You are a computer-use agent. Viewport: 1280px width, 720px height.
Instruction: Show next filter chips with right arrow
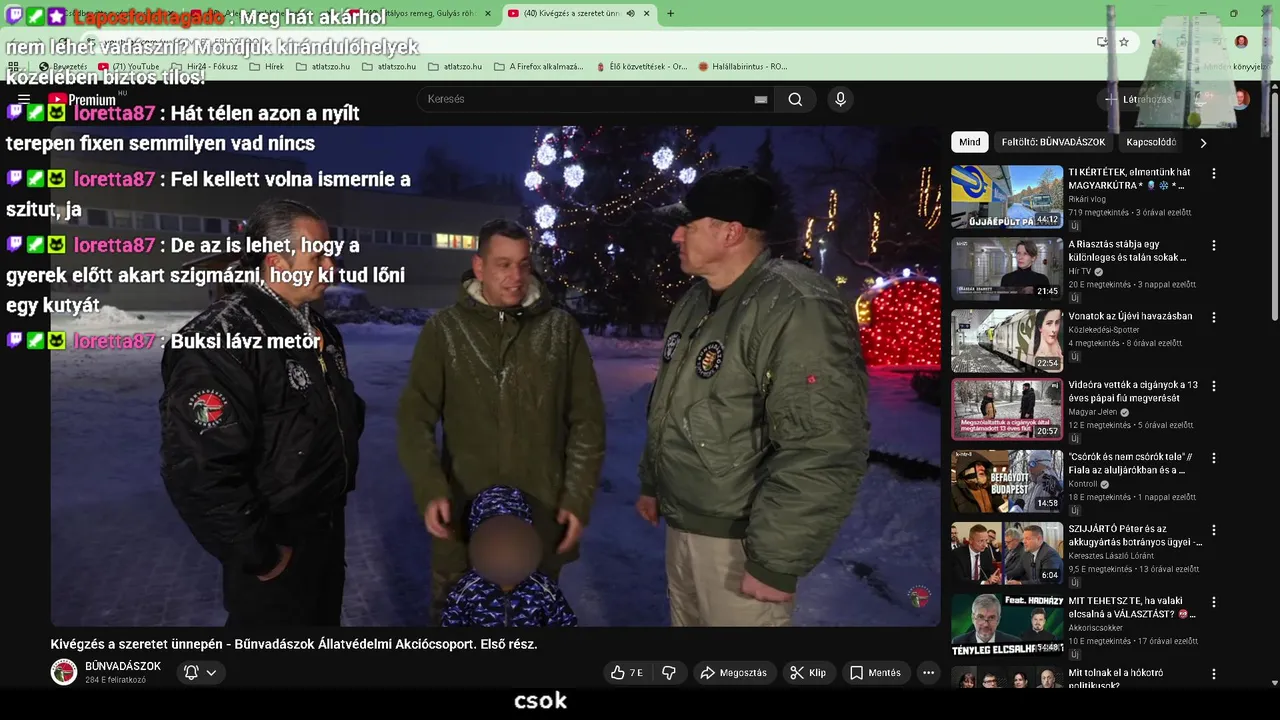click(1203, 142)
